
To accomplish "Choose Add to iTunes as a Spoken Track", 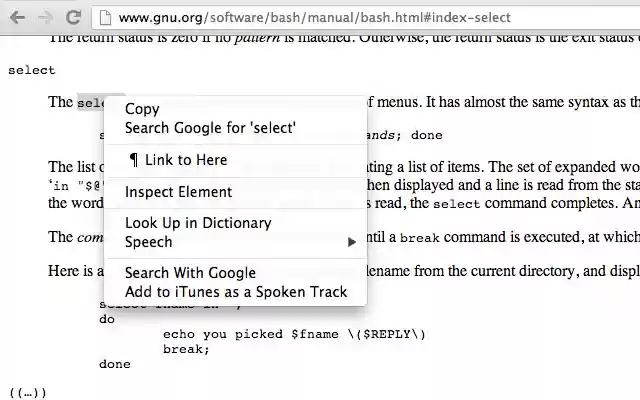I will click(x=236, y=292).
